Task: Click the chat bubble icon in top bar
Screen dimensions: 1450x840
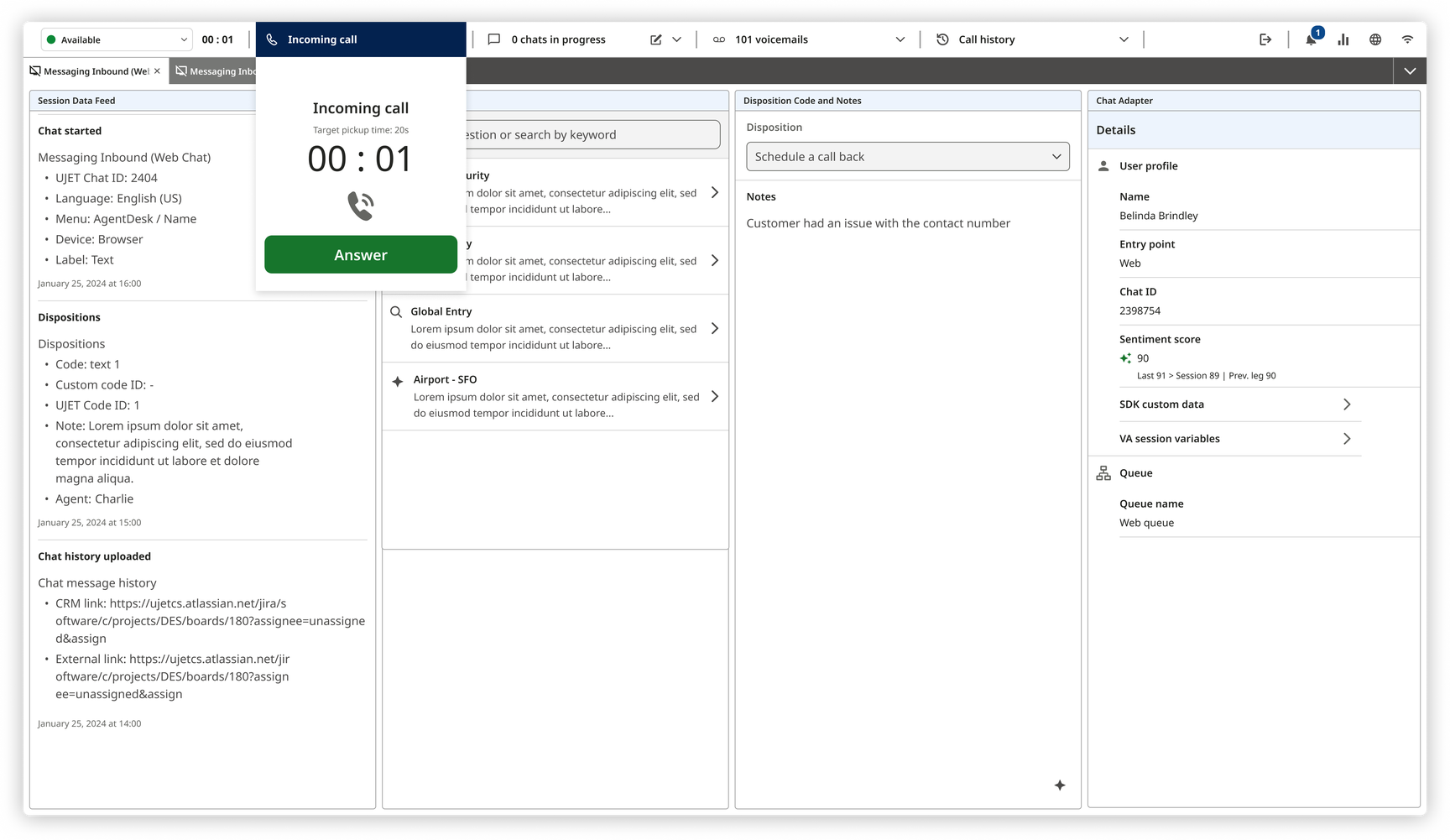Action: click(x=494, y=39)
